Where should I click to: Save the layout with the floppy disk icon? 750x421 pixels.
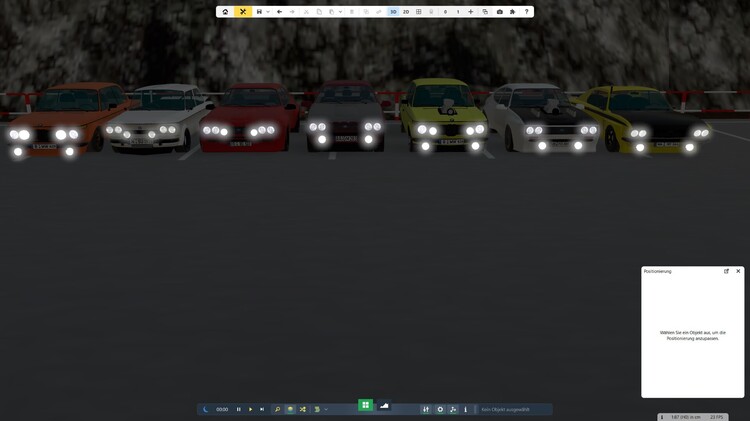point(259,11)
